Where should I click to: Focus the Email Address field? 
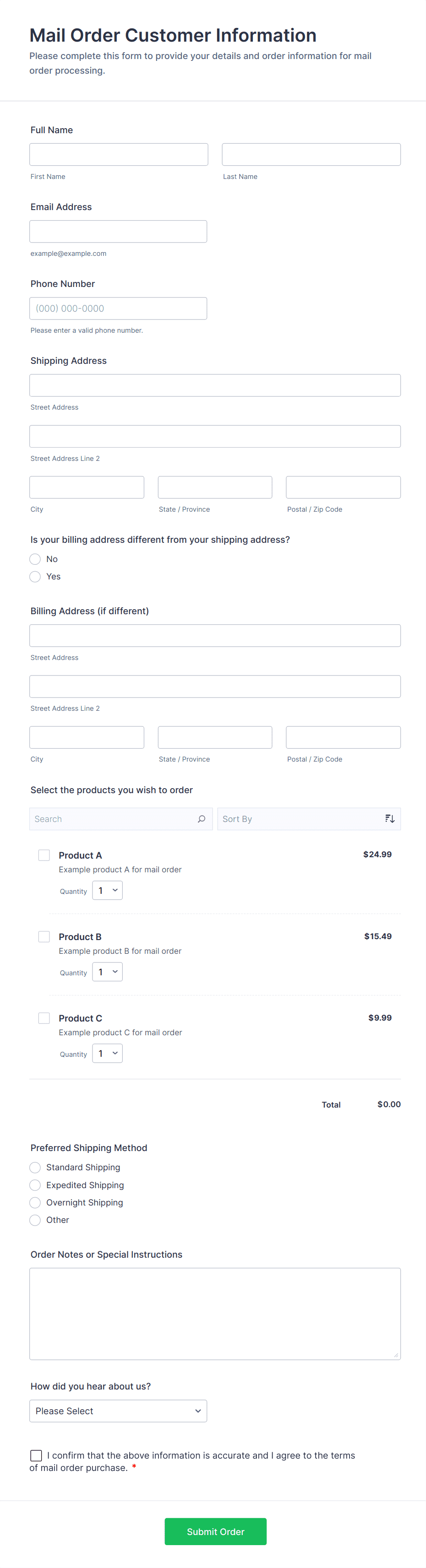(x=118, y=231)
